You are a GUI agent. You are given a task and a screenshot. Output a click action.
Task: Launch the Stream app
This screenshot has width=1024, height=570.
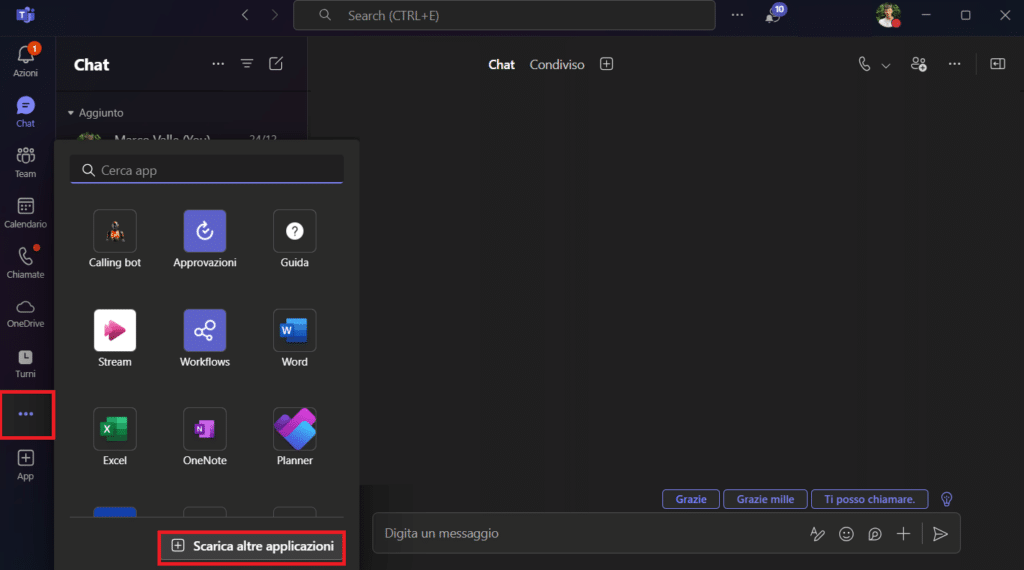click(115, 338)
